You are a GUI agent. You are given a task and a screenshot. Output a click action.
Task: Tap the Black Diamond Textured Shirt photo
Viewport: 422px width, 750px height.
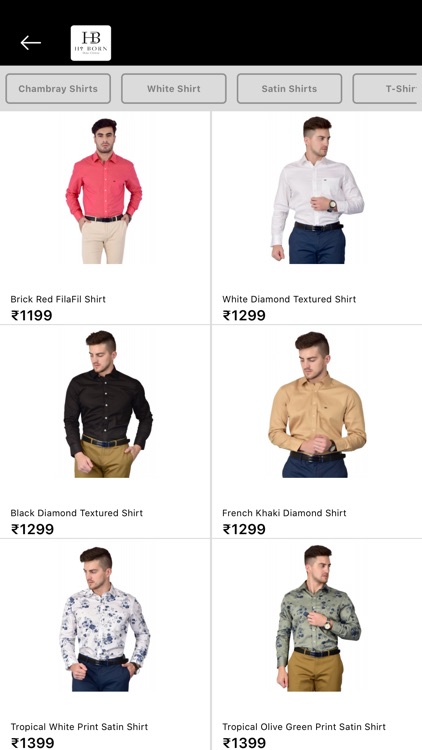tap(108, 404)
